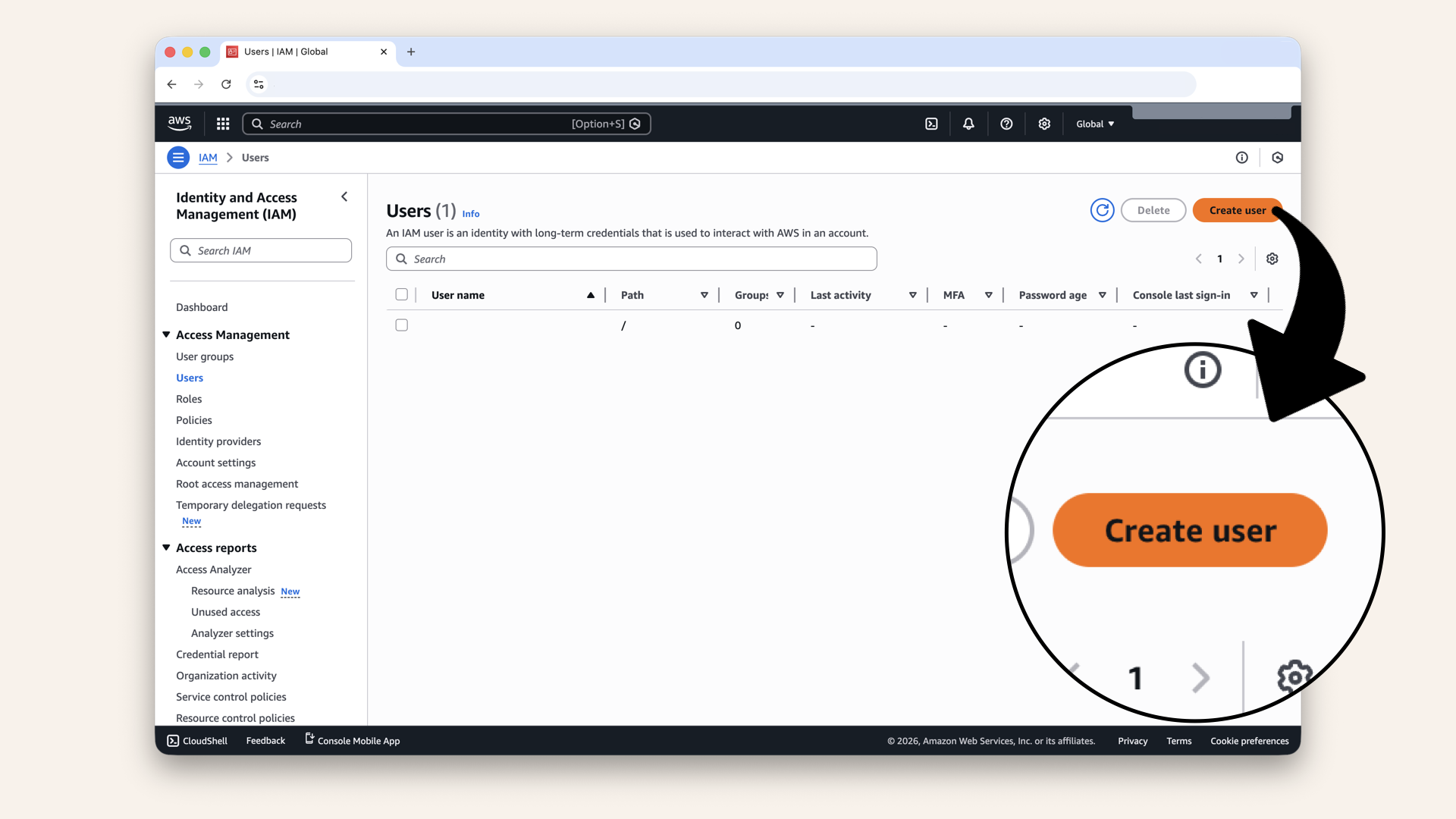Viewport: 1456px width, 819px height.
Task: Open the AWS services grid menu
Action: [223, 124]
